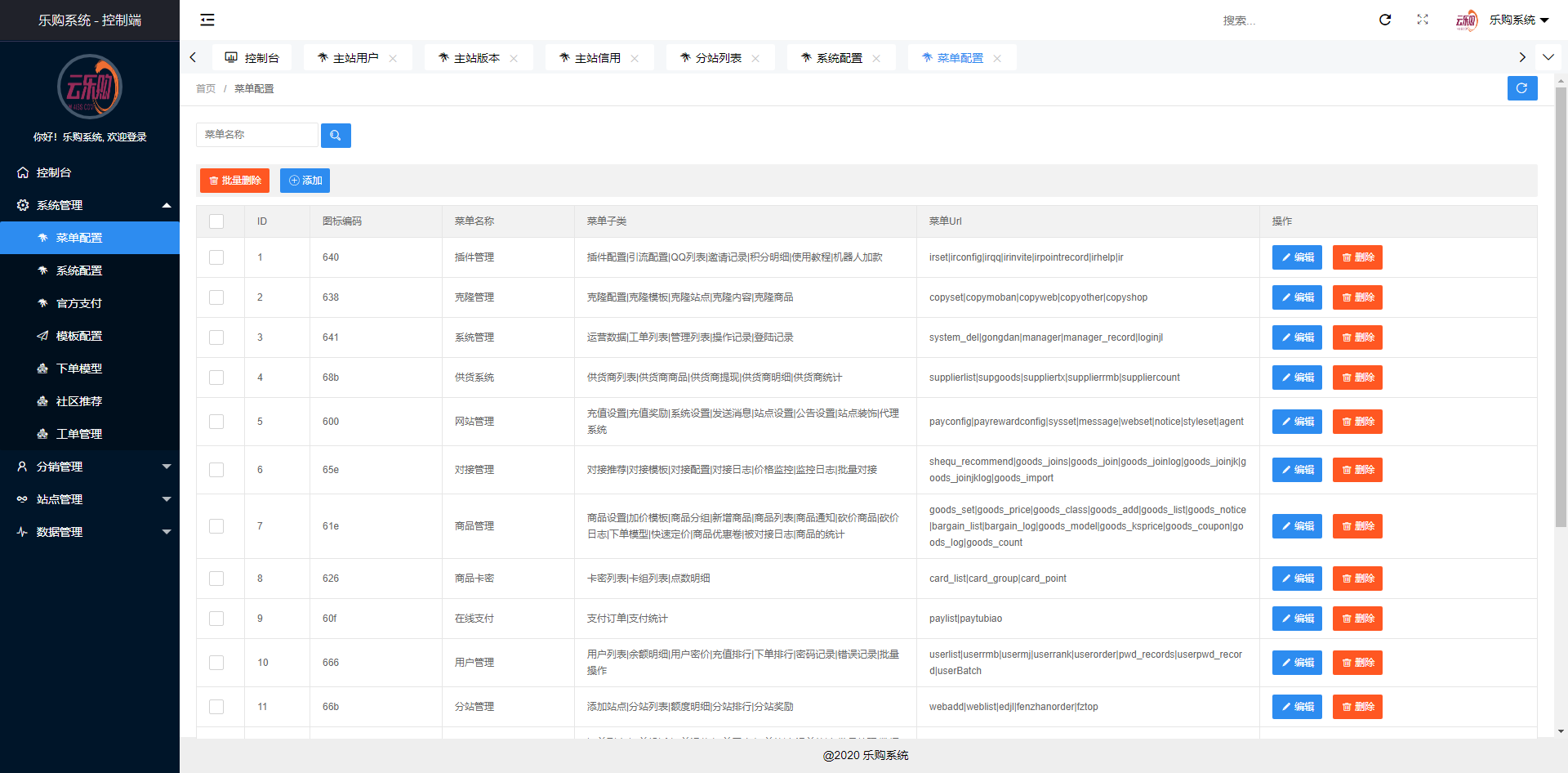Select 工单管理 in the sidebar

coord(80,434)
